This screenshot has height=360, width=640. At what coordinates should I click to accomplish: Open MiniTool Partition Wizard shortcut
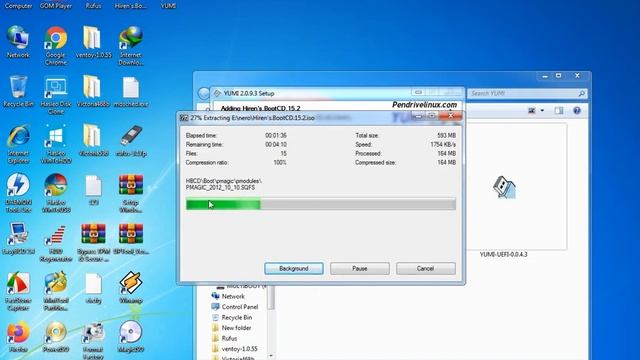tap(56, 291)
